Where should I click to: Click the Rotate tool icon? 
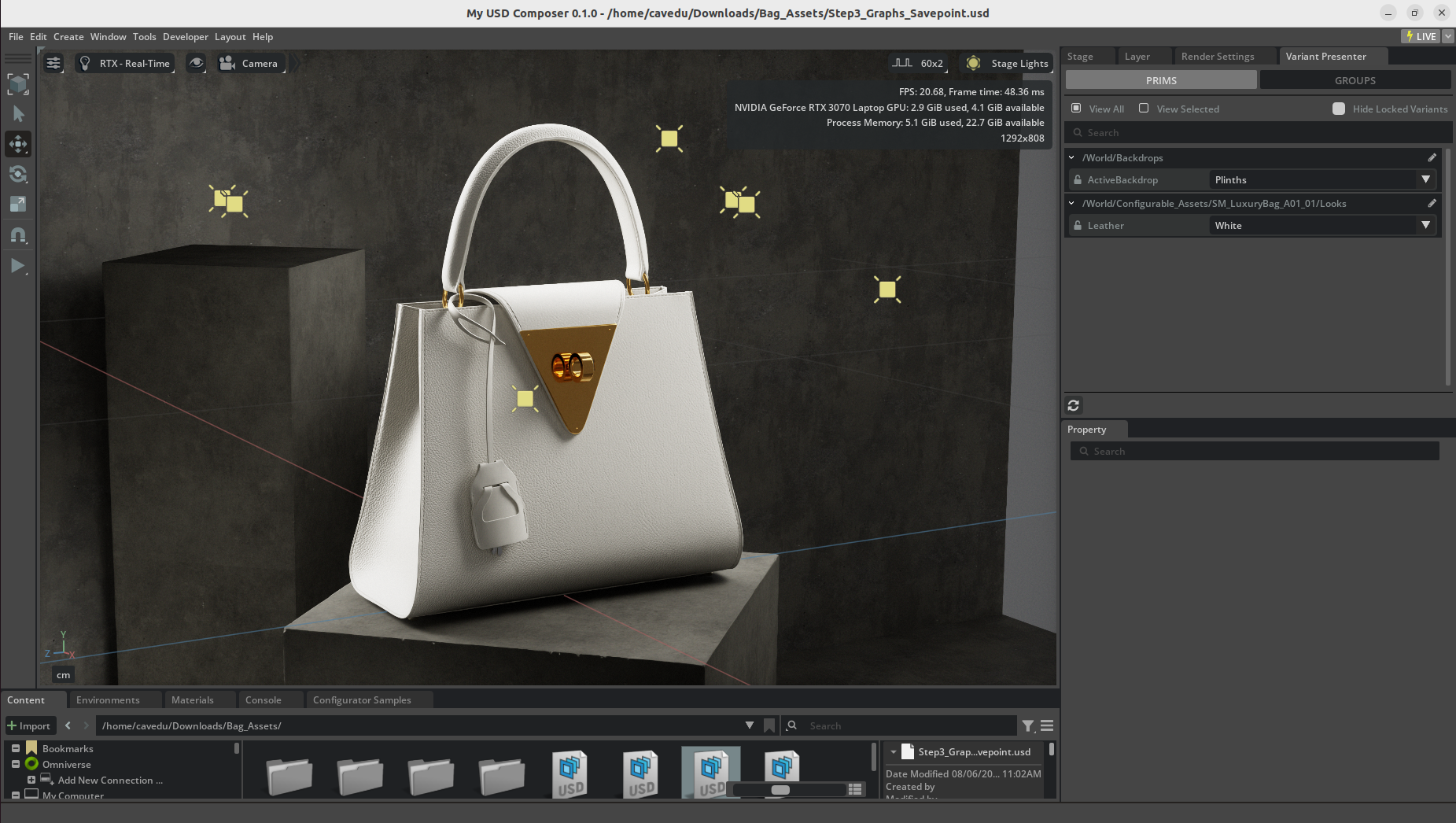click(18, 174)
